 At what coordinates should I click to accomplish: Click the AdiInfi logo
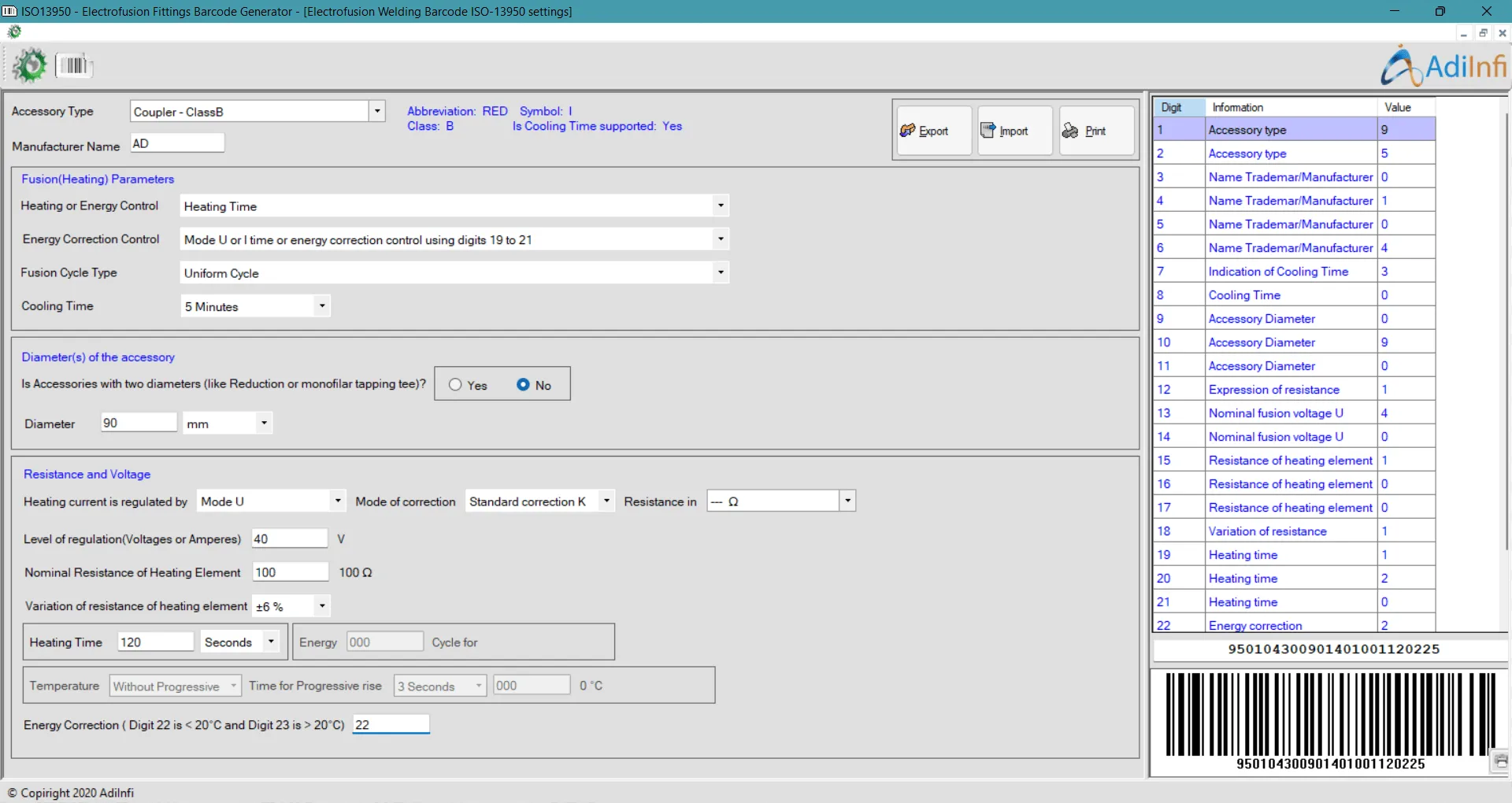point(1443,66)
